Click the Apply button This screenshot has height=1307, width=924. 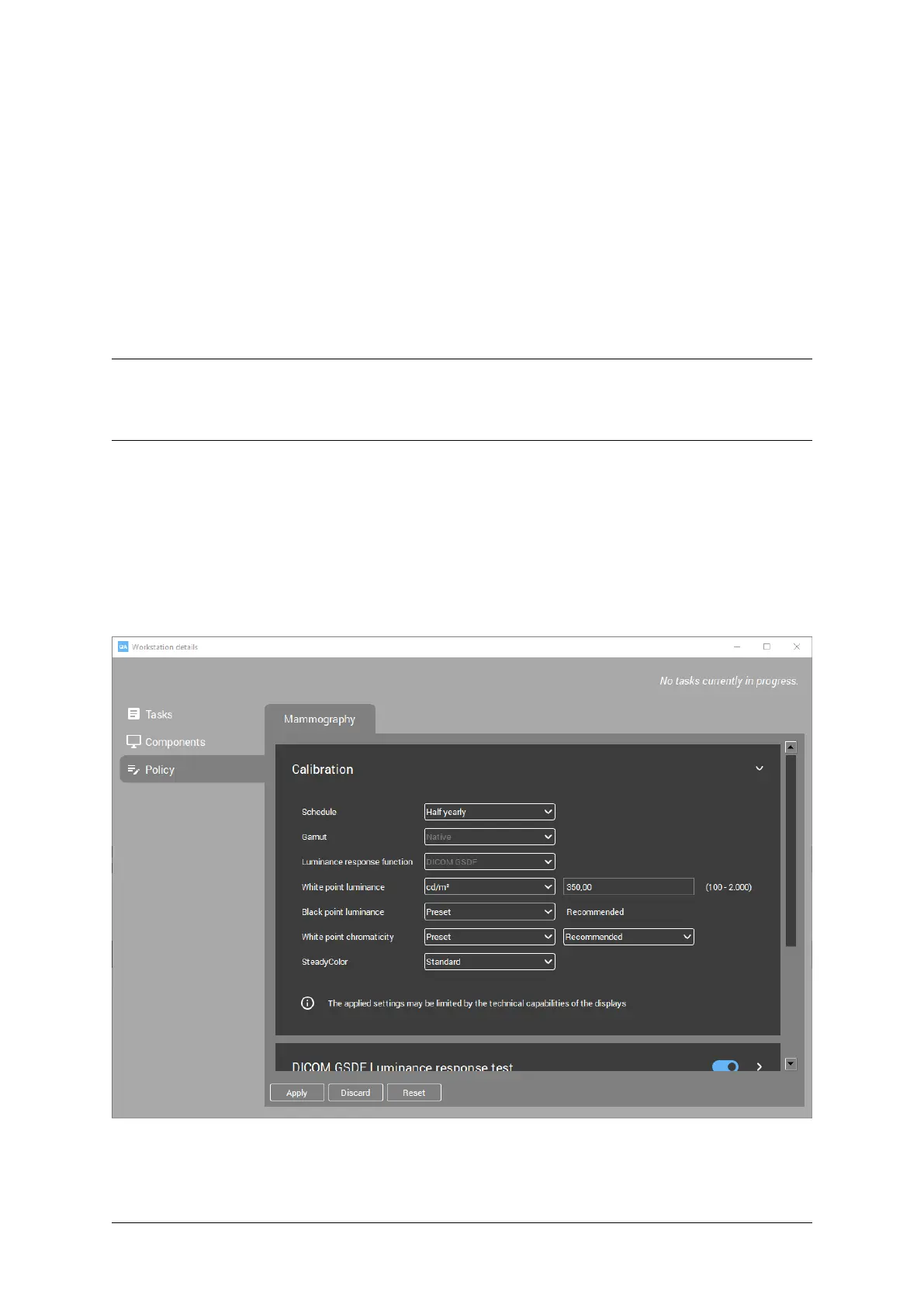[x=296, y=1093]
